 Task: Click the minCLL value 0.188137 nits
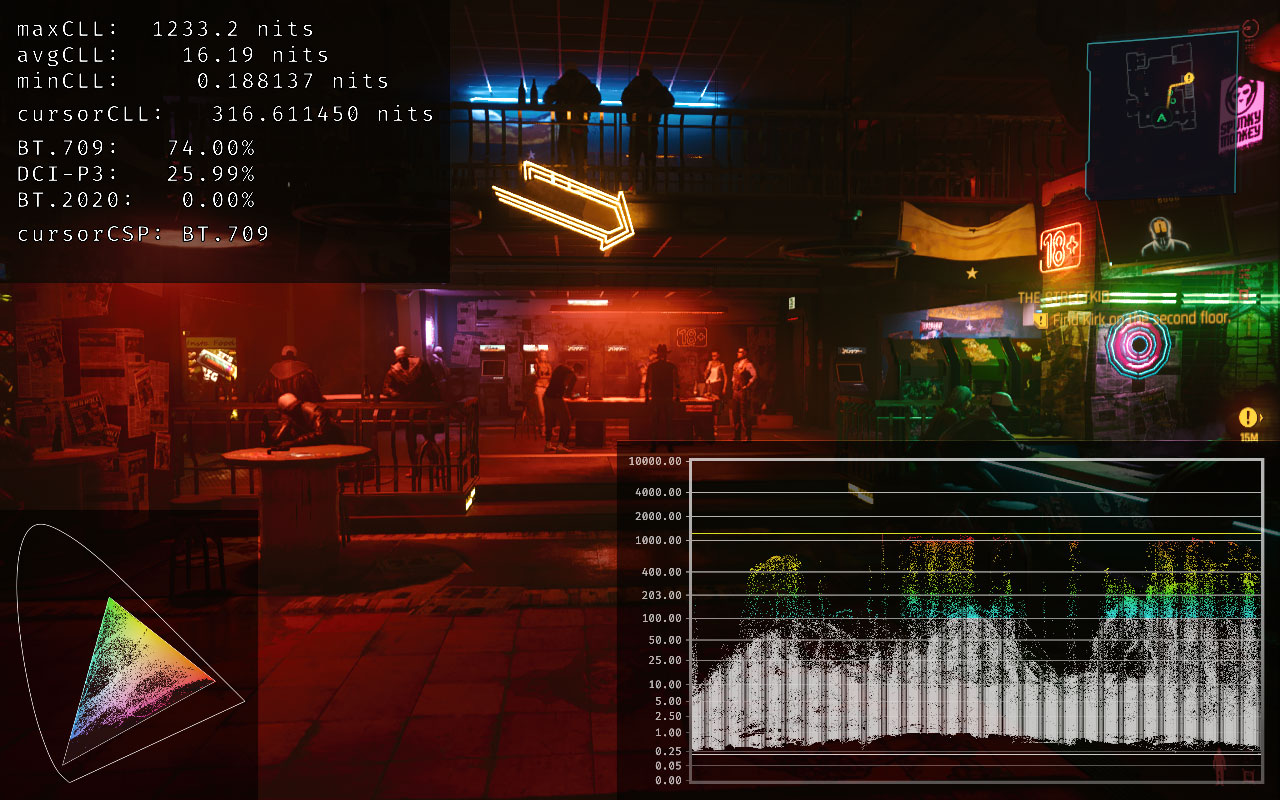pyautogui.click(x=293, y=81)
